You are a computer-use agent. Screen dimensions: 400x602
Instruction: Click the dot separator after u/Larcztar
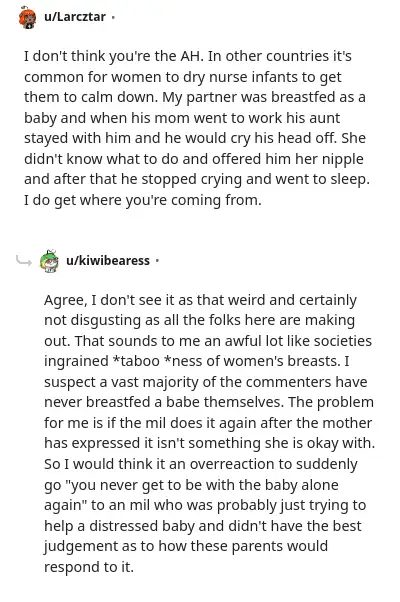pyautogui.click(x=113, y=17)
